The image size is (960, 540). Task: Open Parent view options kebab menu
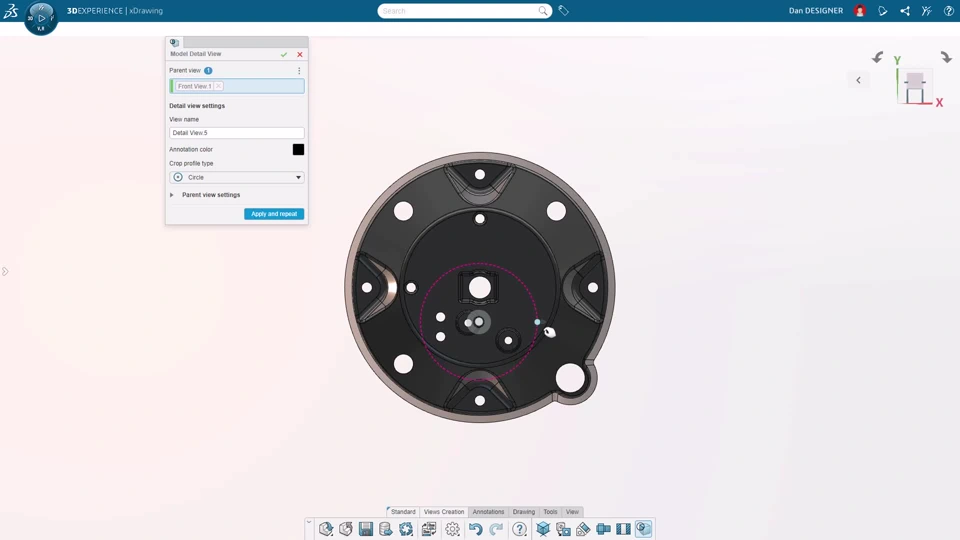coord(299,70)
